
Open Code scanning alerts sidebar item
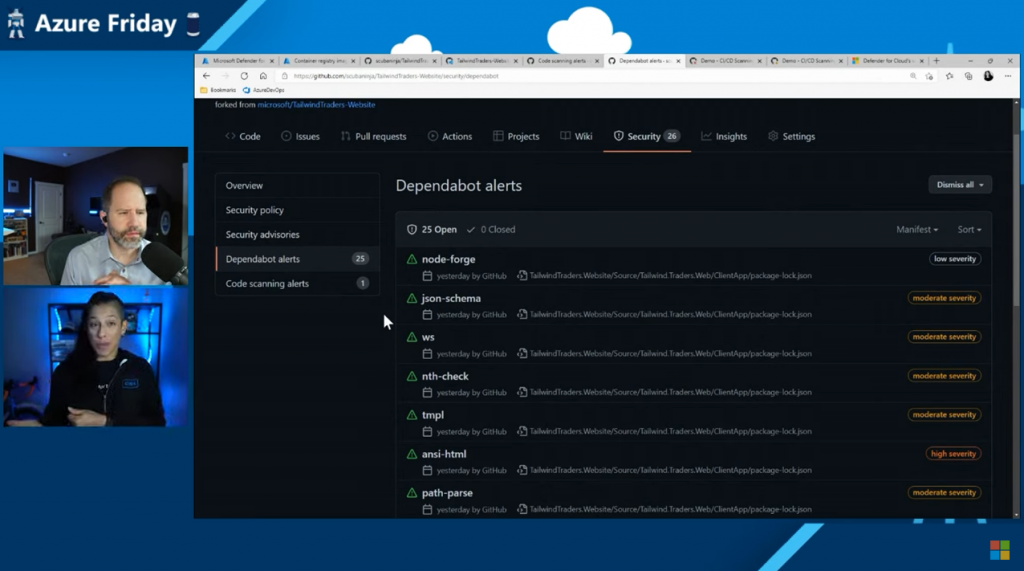coord(297,284)
